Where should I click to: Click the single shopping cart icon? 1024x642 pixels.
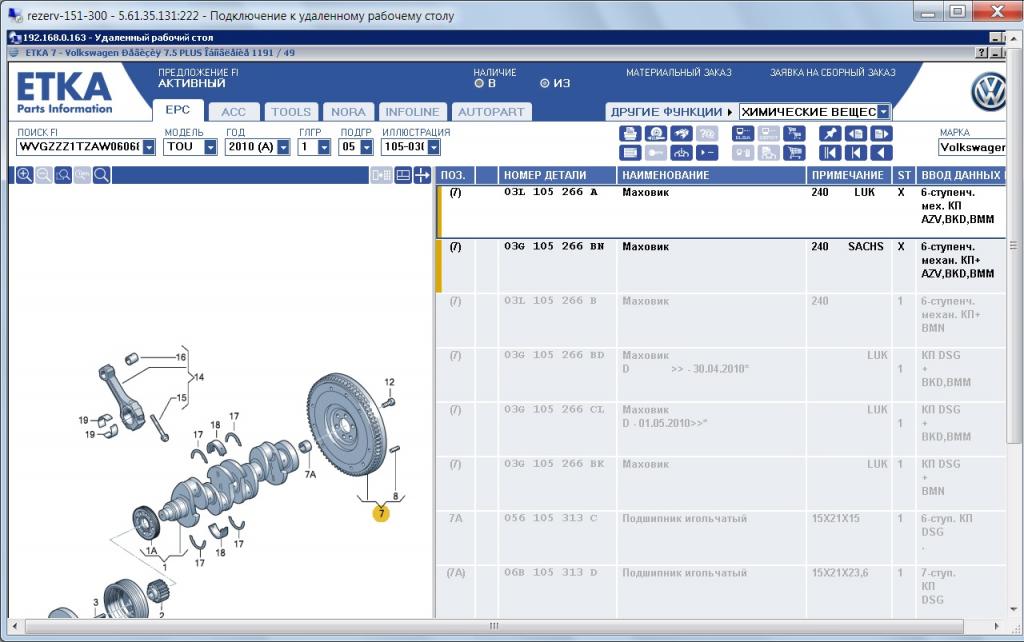tap(794, 153)
